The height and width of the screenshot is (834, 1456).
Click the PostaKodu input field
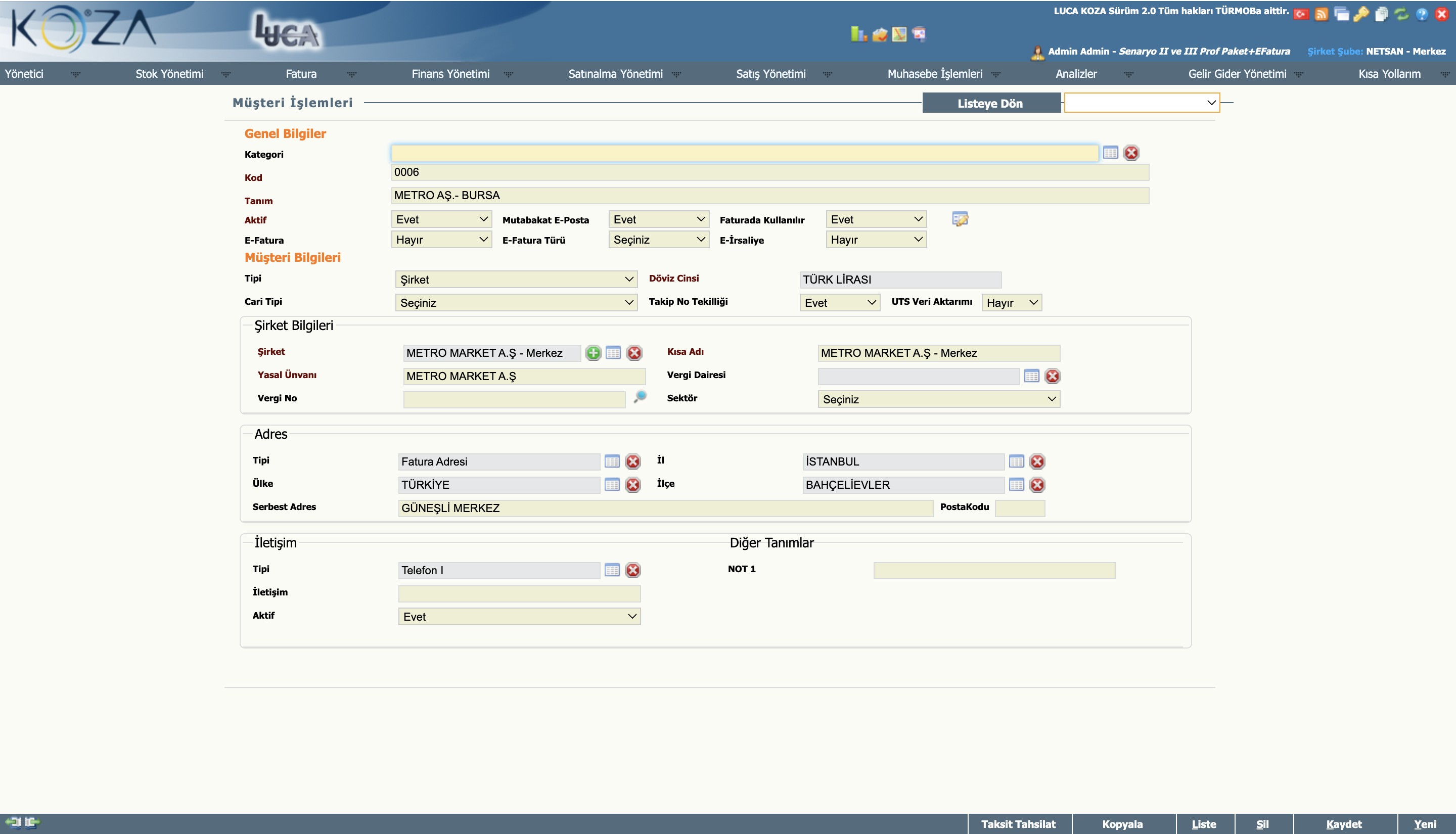coord(1020,508)
